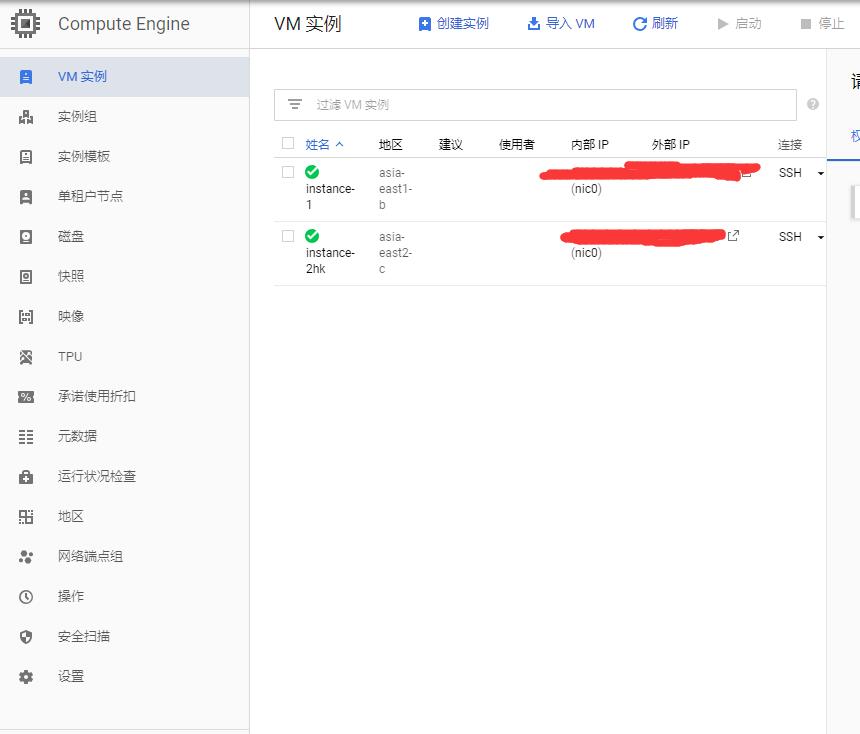Click the 承诺使用折扣 percent icon
Screen dimensions: 860x734
[26, 397]
